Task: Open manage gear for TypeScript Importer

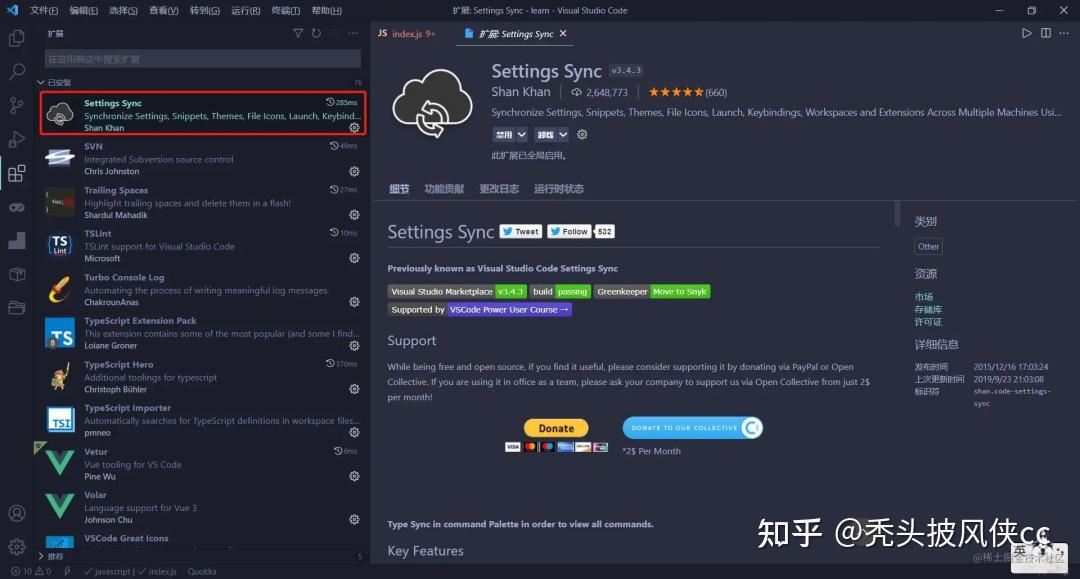Action: click(354, 432)
